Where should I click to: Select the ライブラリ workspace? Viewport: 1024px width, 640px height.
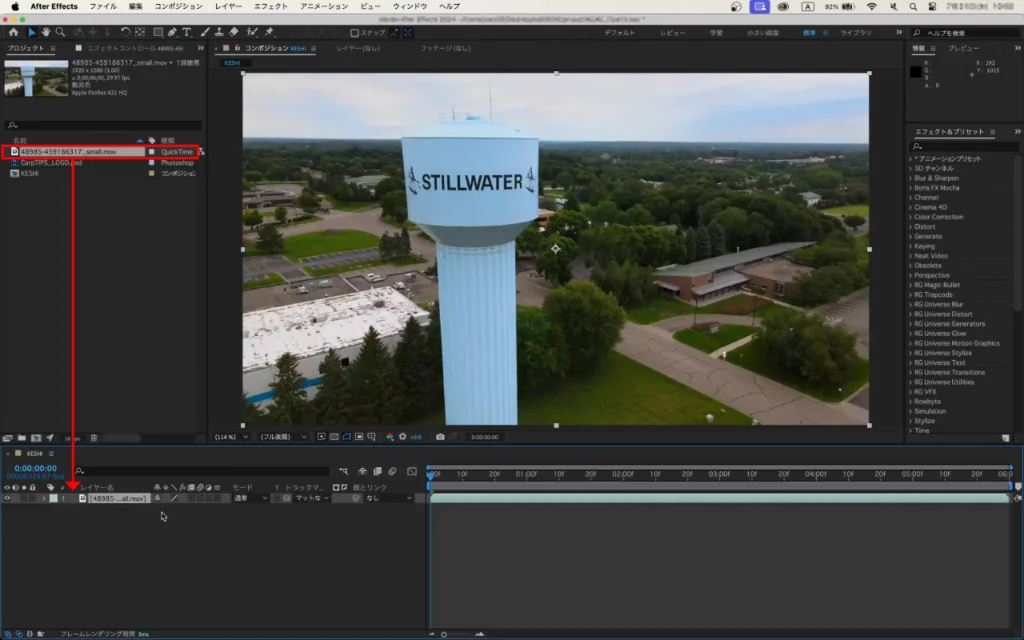[x=855, y=32]
